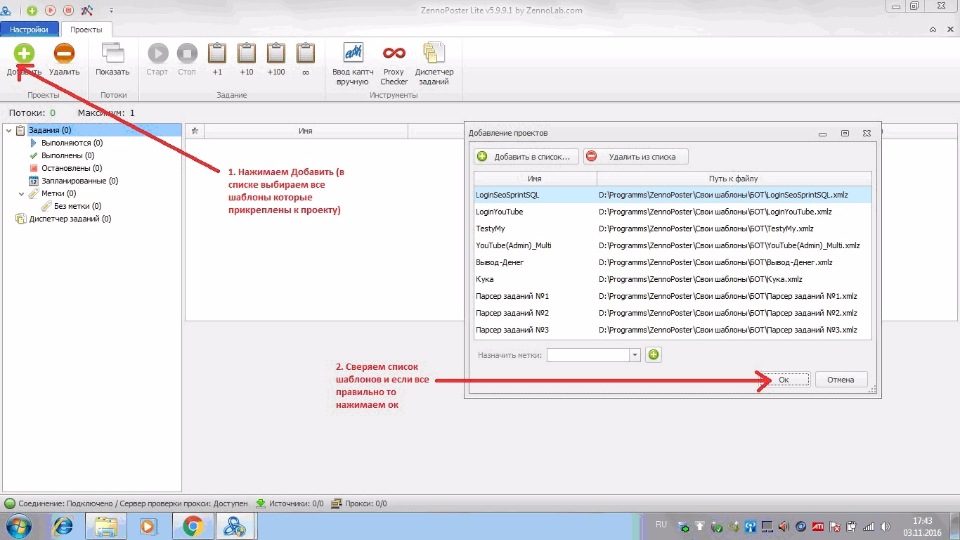Select Выполняются (0) tree item
This screenshot has width=960, height=540.
(72, 143)
